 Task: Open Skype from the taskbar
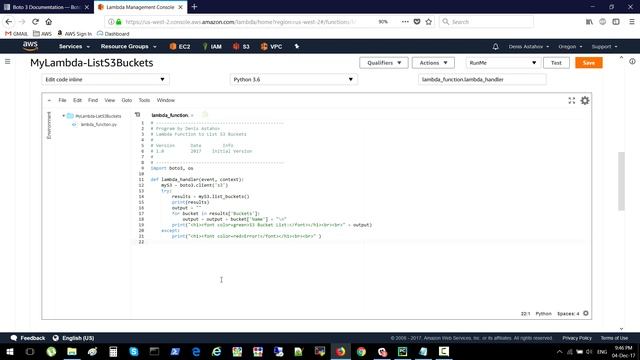pos(133,351)
